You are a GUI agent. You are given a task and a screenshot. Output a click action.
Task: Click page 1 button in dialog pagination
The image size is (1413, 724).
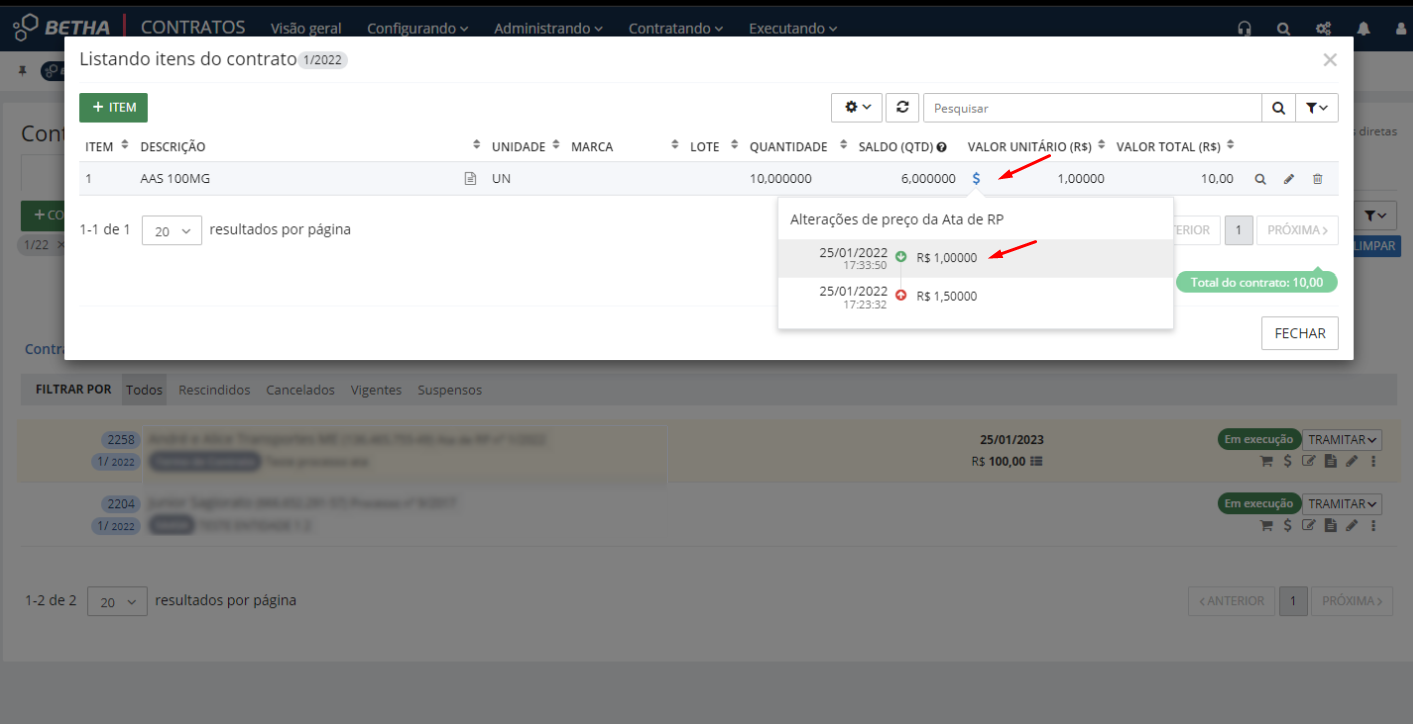tap(1238, 230)
